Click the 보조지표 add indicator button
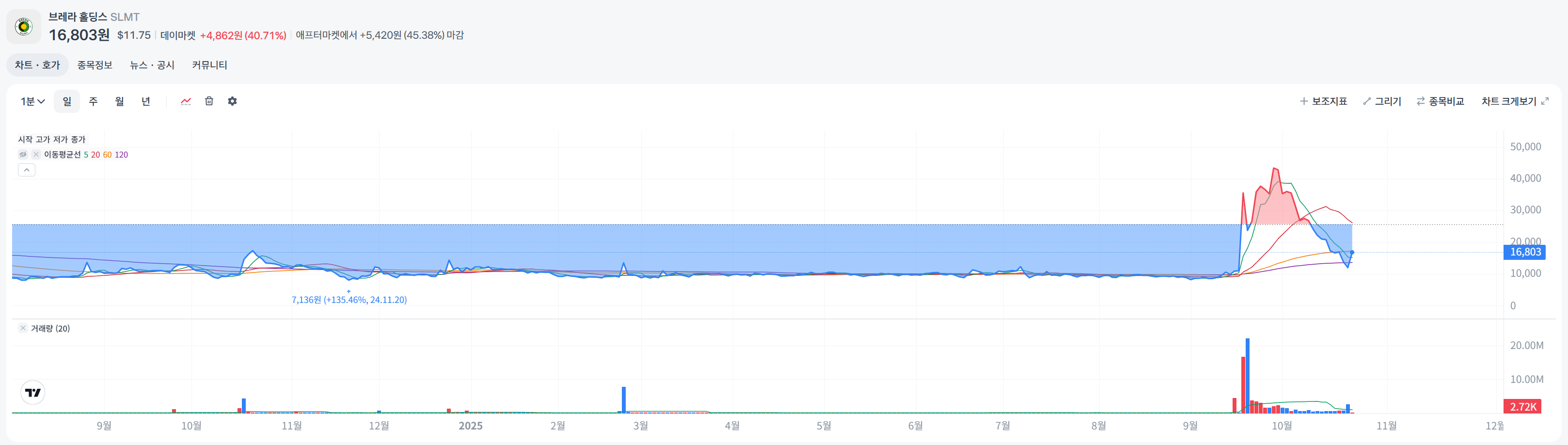The image size is (1568, 445). (x=1323, y=101)
